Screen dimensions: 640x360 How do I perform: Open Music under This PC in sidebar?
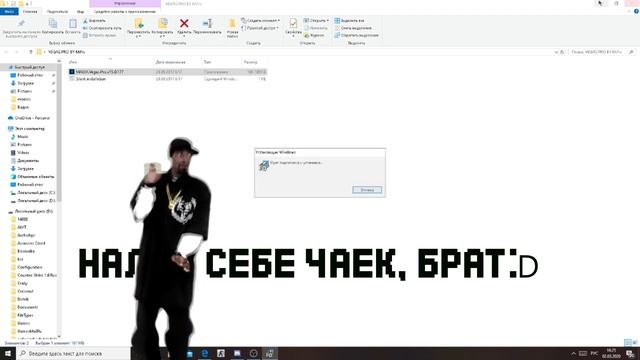[23, 136]
